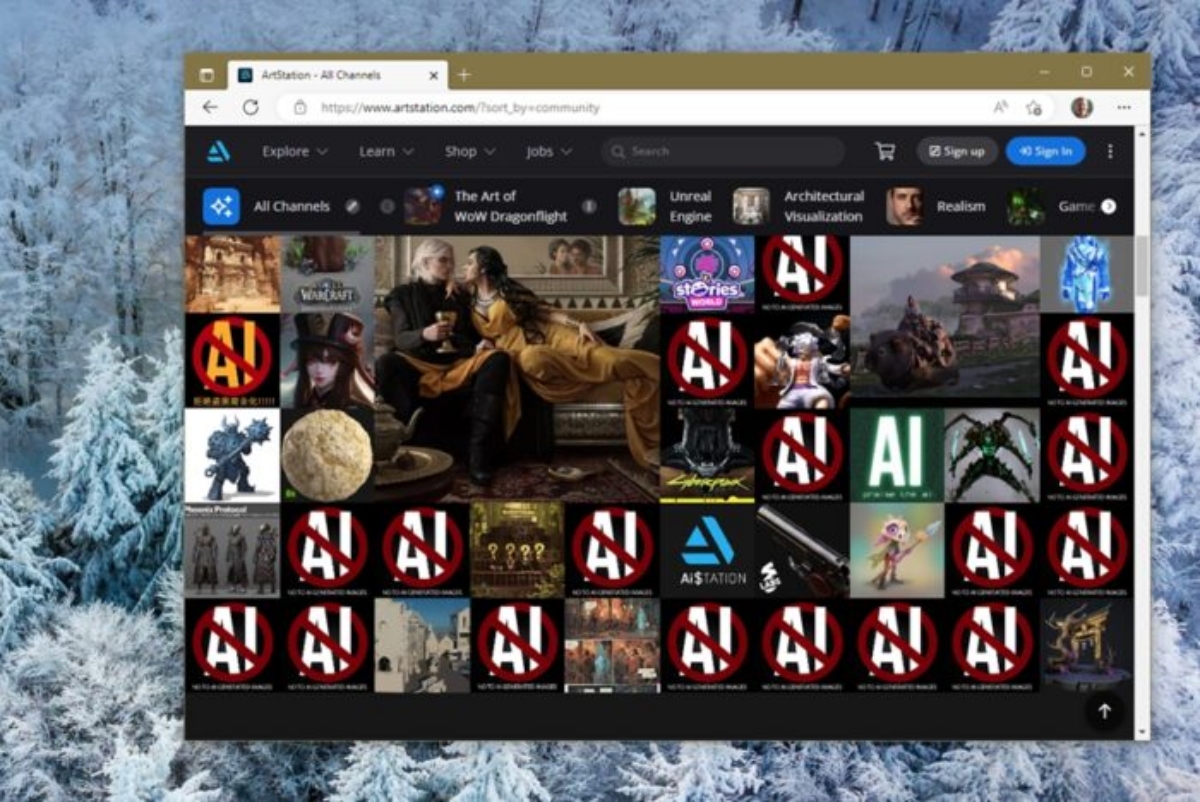Open the Stories World thumbnail
The image size is (1200, 802).
click(x=707, y=274)
